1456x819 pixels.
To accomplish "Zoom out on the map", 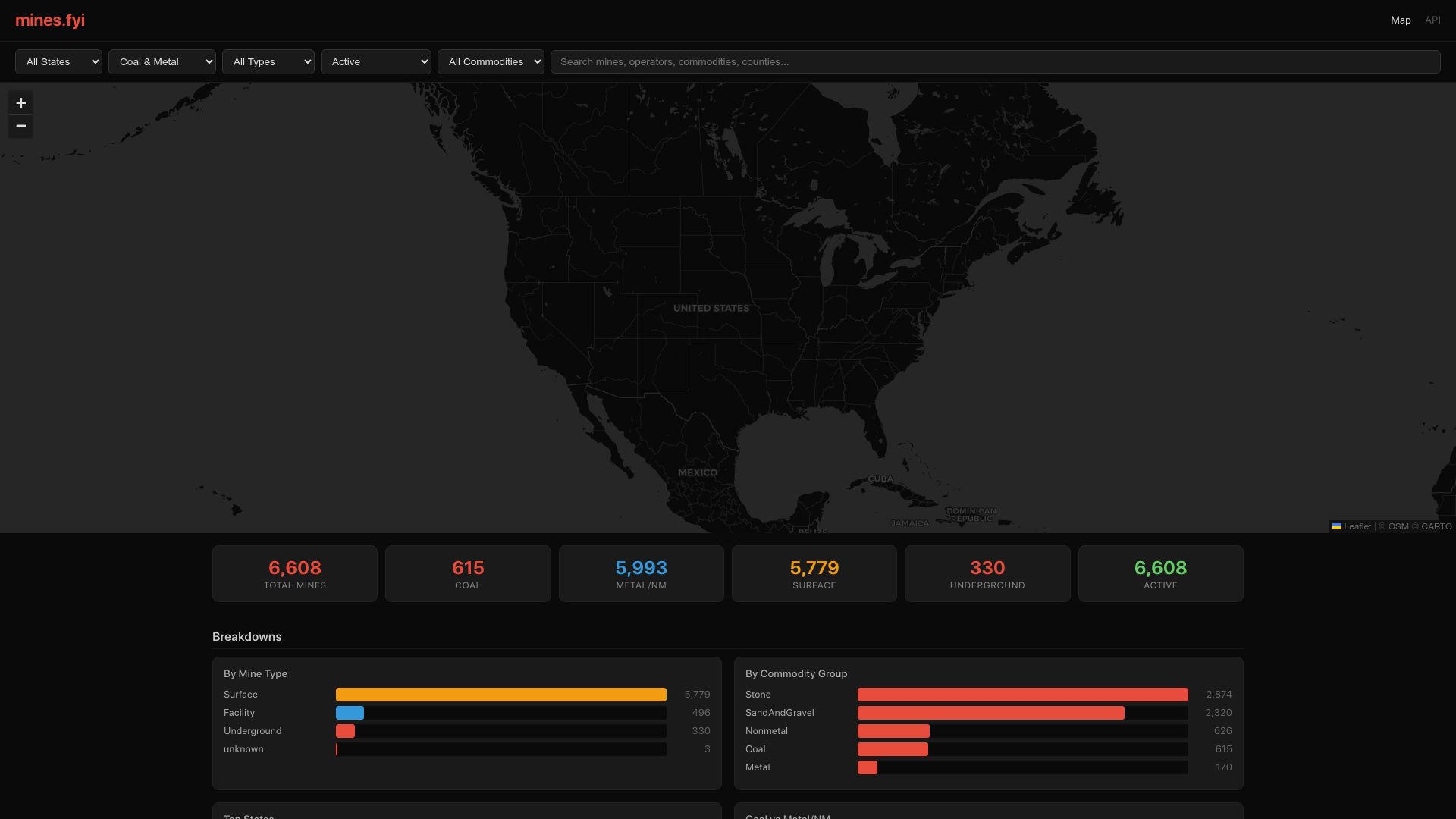I will pyautogui.click(x=20, y=126).
